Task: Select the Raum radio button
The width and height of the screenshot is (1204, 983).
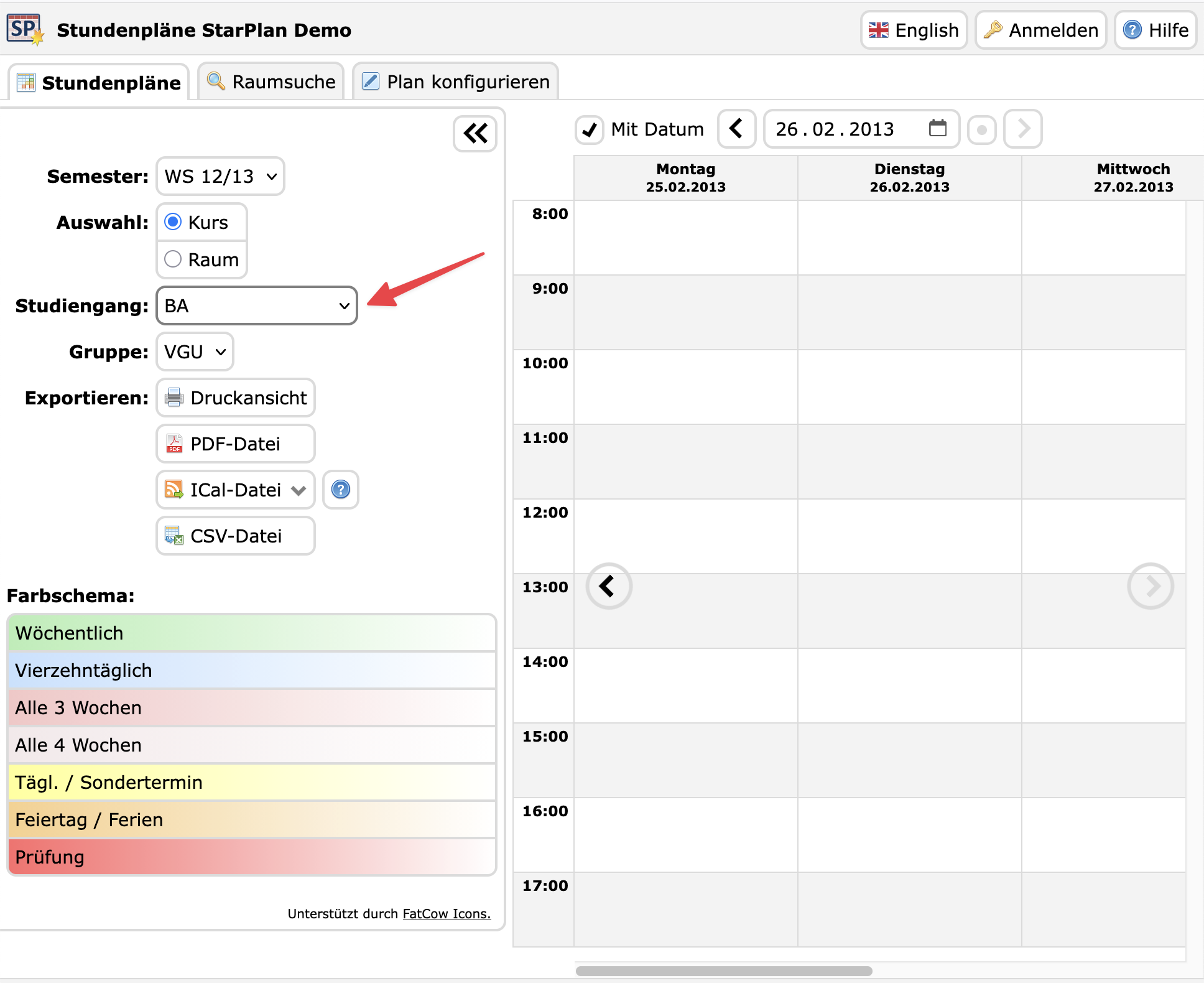Action: point(173,259)
